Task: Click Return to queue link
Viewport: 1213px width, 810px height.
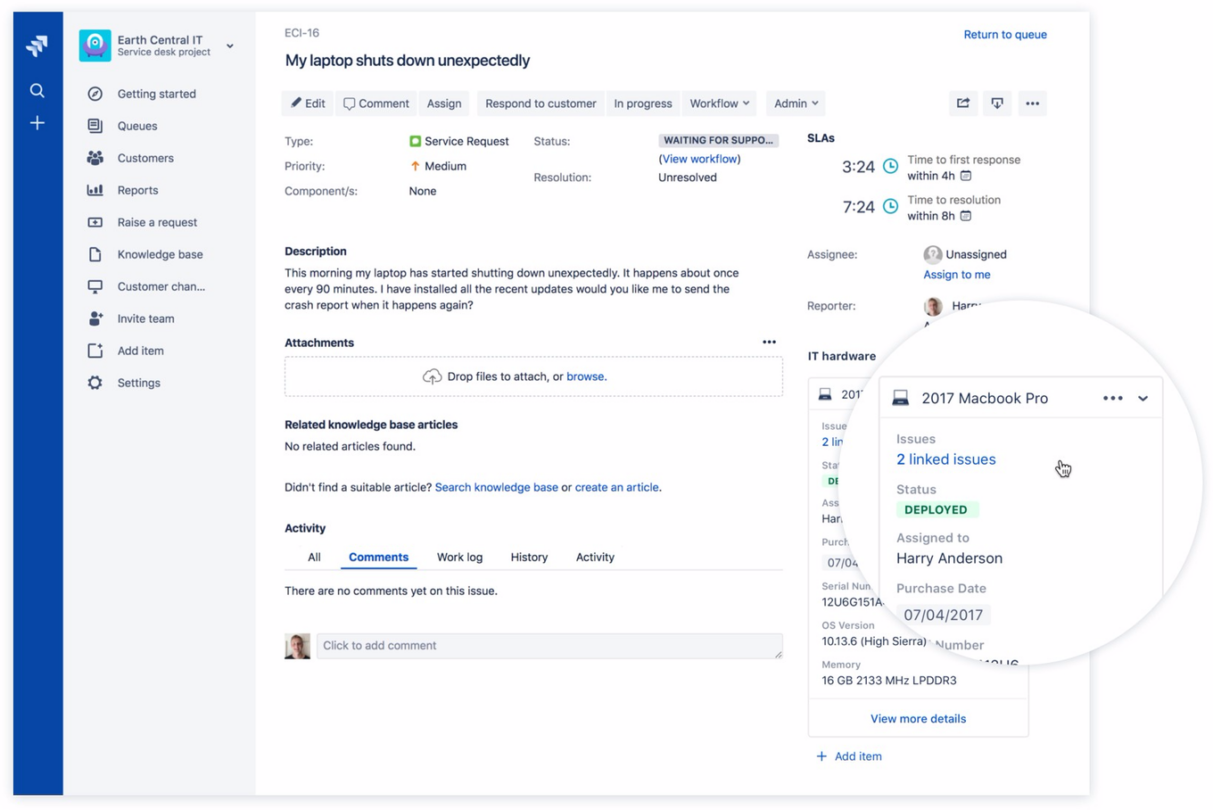Action: [x=1005, y=34]
